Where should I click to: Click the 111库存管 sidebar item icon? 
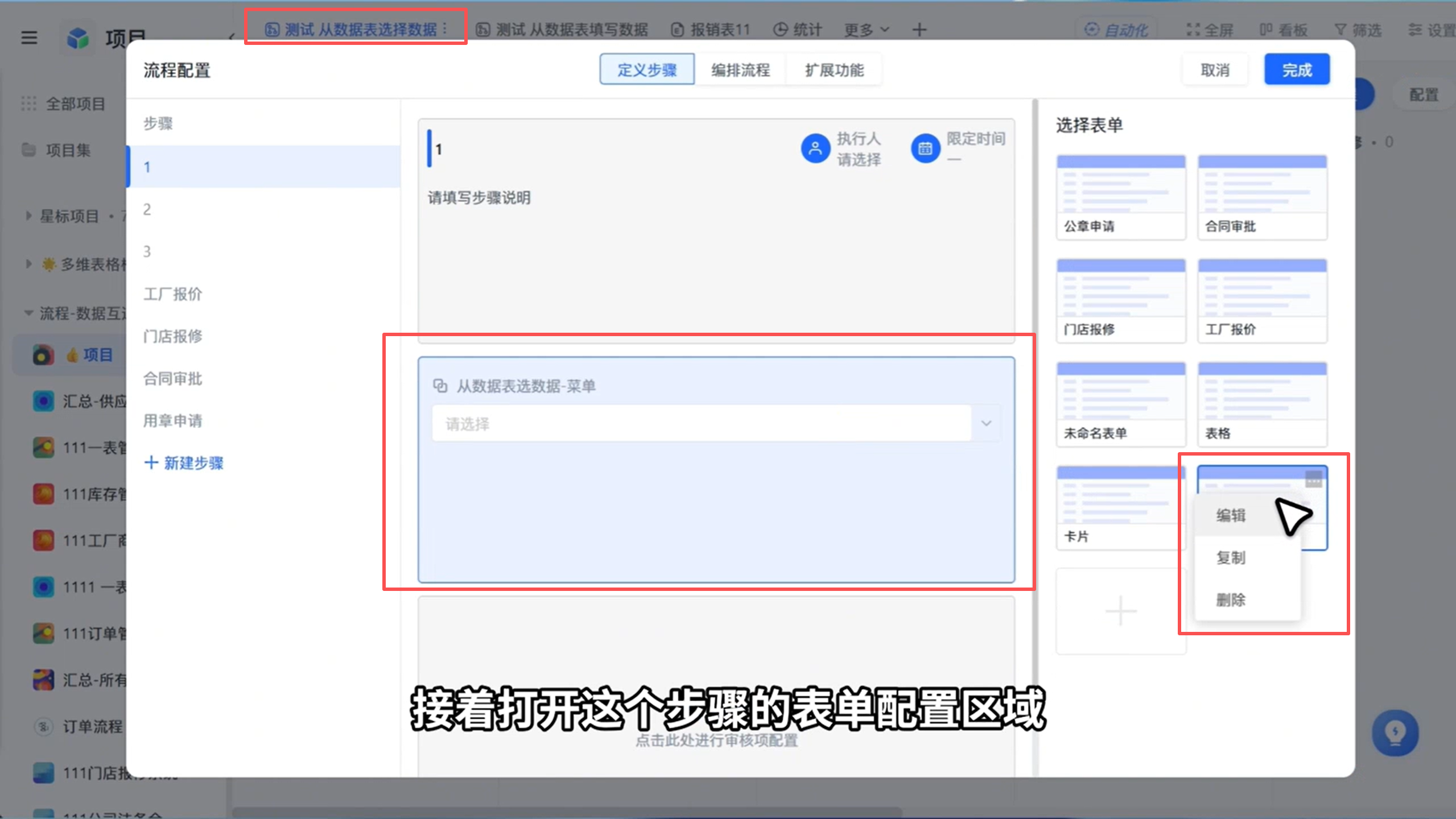tap(43, 494)
